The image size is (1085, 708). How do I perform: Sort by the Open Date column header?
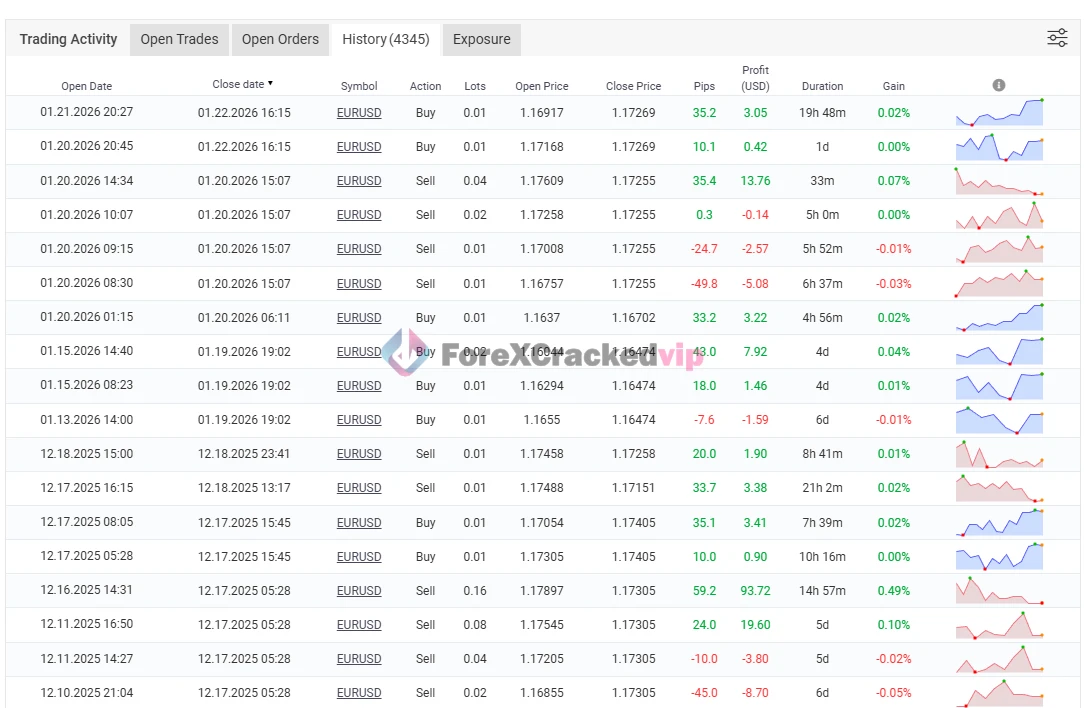pos(86,86)
